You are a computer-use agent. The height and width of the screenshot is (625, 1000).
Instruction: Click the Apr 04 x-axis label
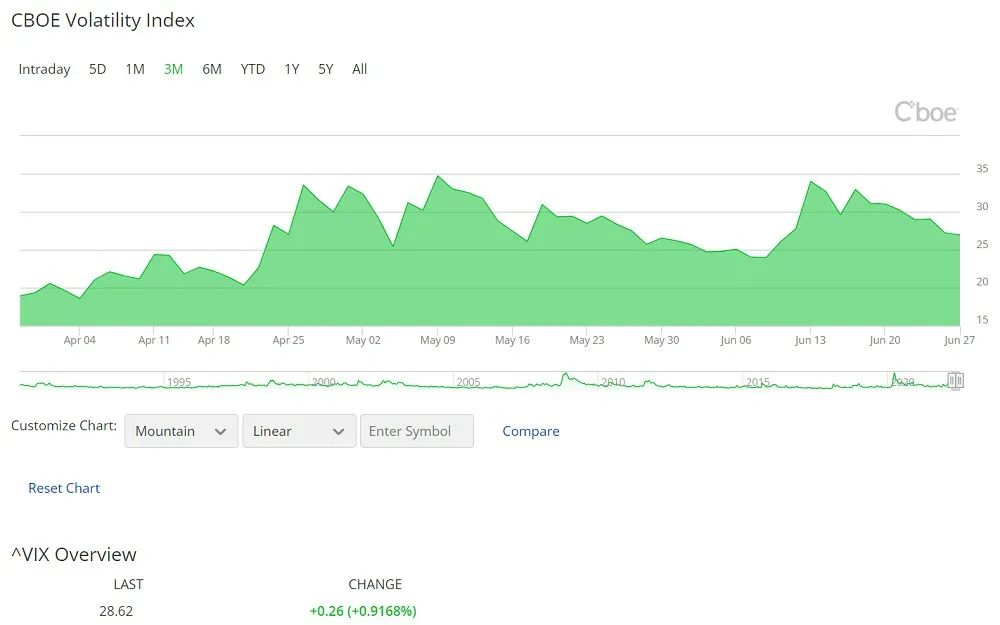(x=80, y=340)
